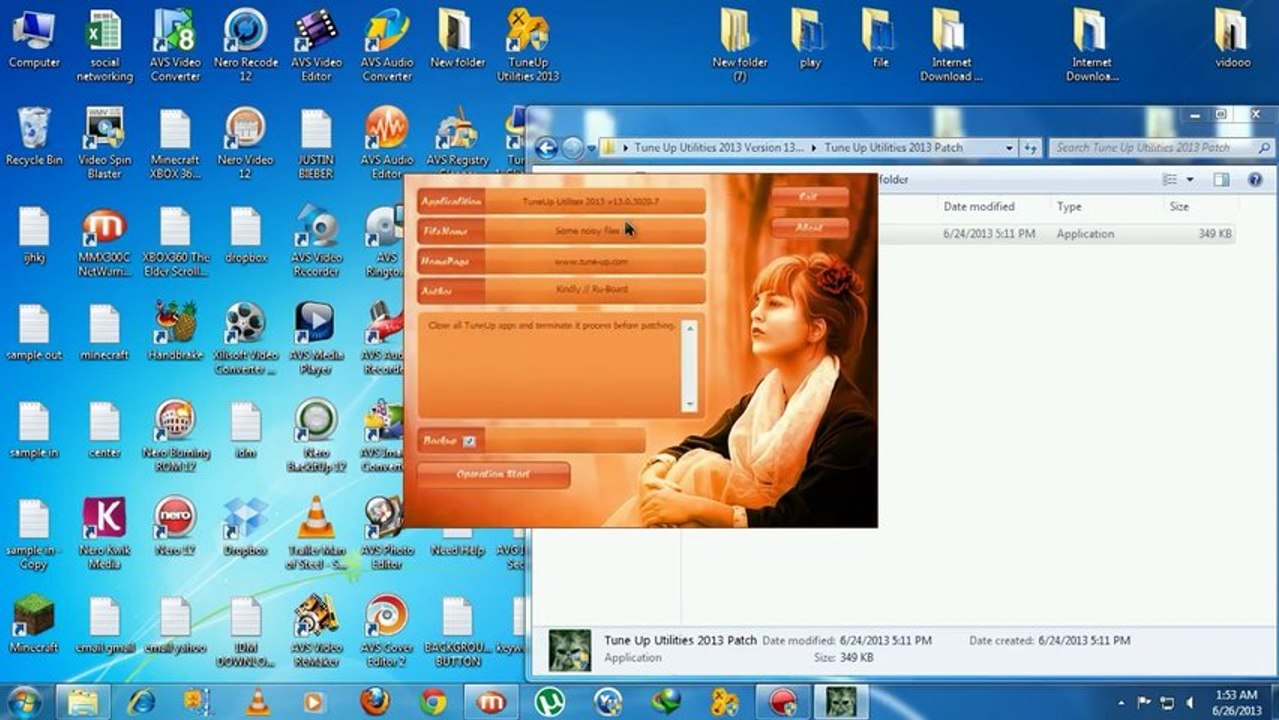Open the address bar history dropdown

(1009, 148)
